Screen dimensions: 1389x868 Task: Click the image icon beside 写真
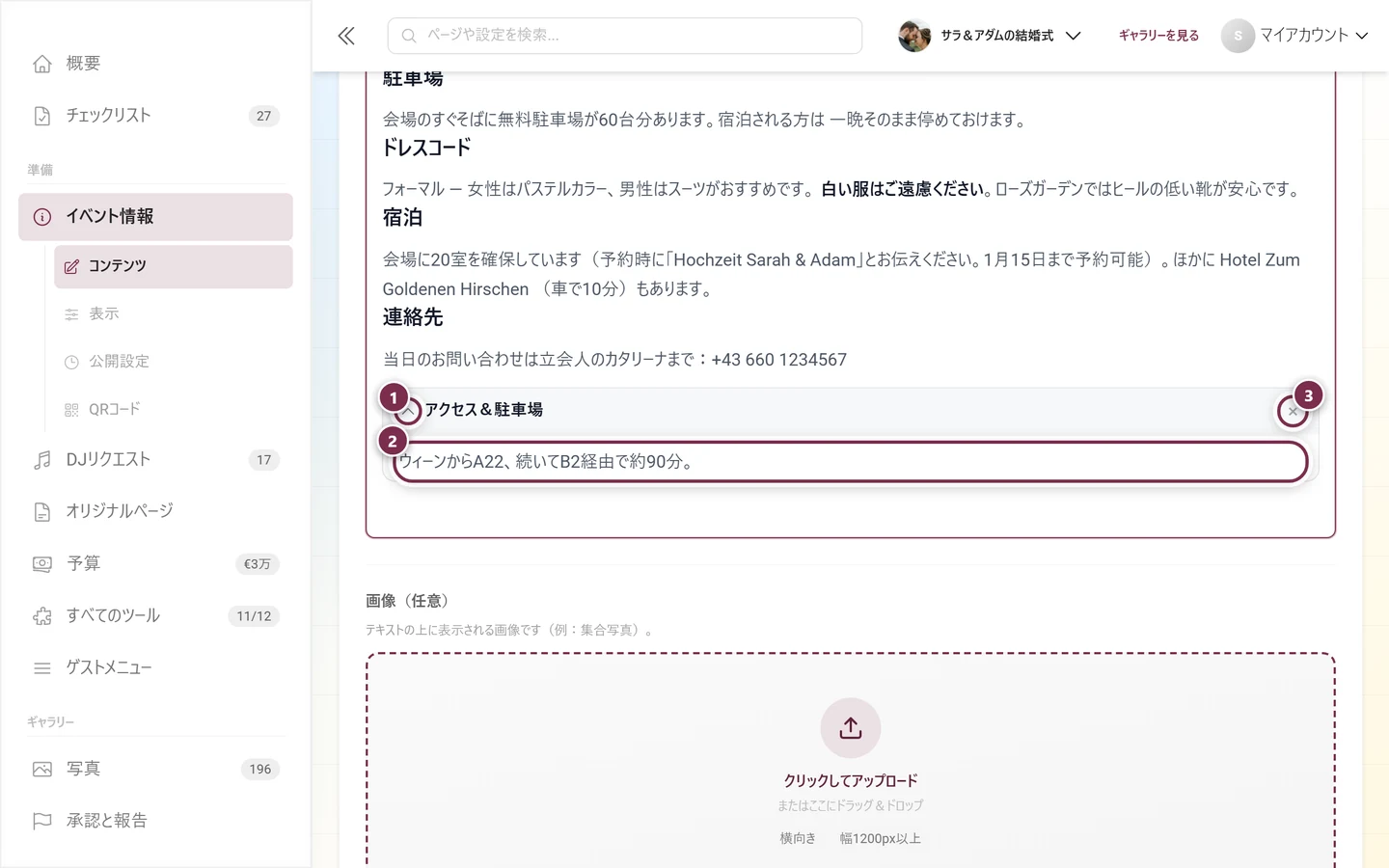click(x=42, y=769)
